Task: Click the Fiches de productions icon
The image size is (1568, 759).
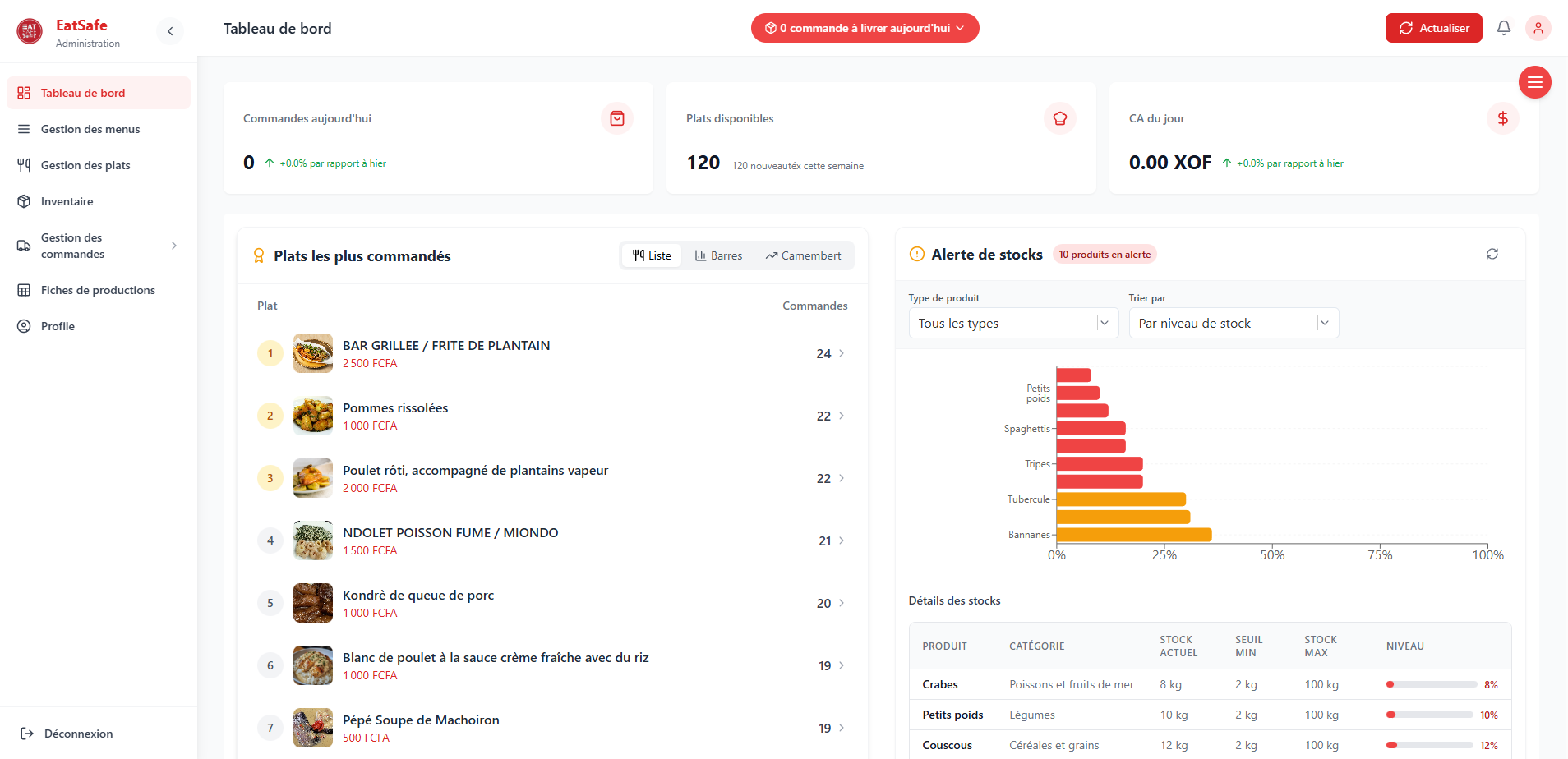Action: 24,290
